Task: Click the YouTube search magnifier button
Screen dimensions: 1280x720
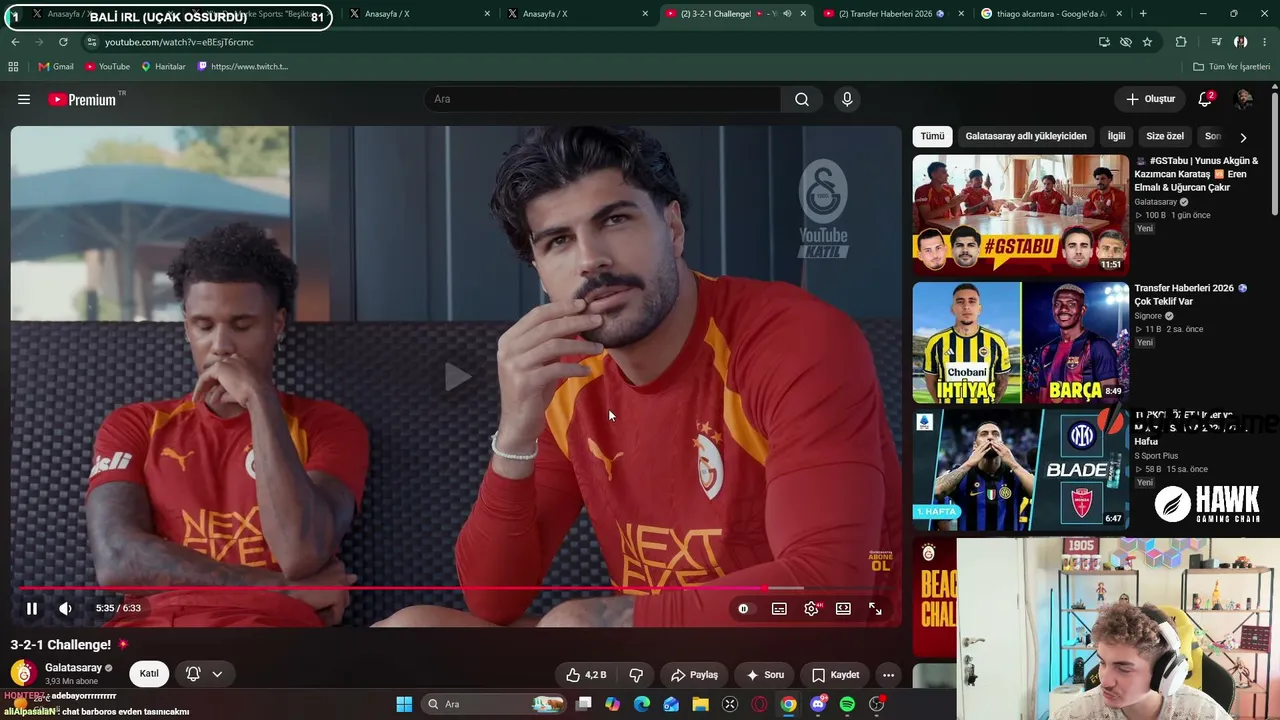Action: point(802,99)
